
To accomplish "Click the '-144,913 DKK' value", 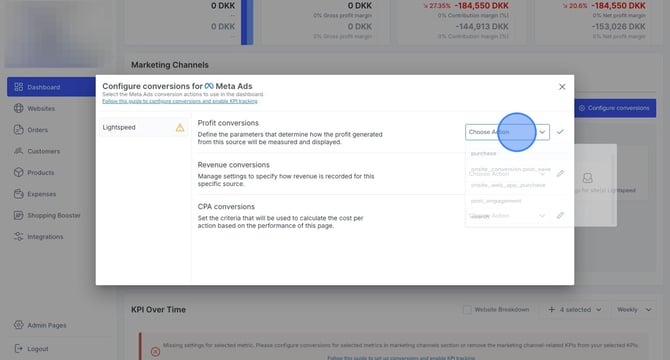I will coord(482,26).
